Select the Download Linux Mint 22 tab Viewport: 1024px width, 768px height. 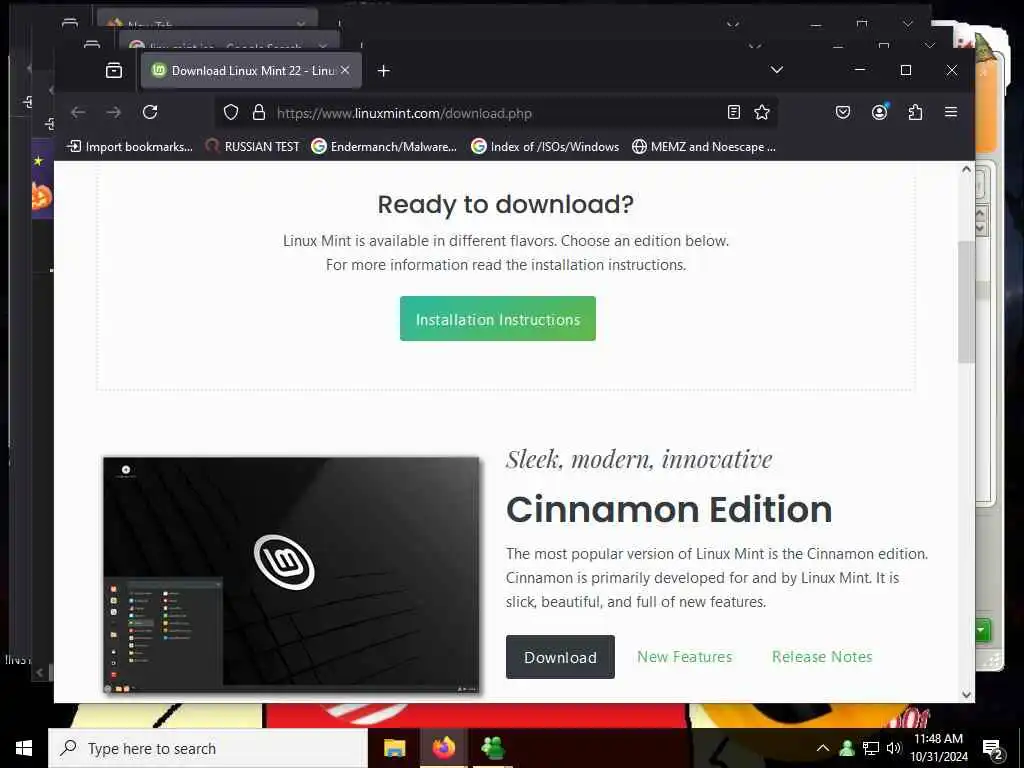click(251, 71)
